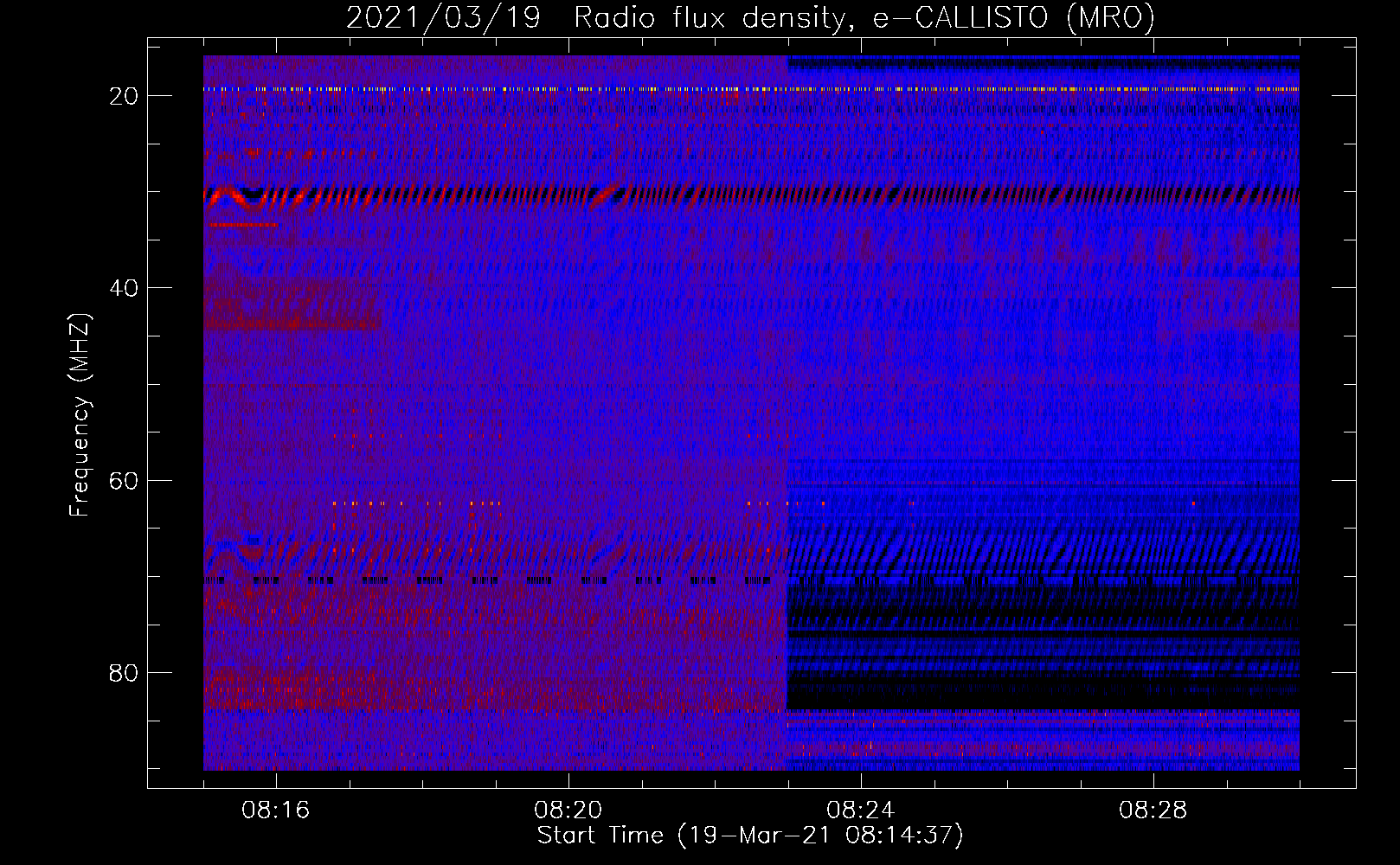Click the plot title '2021/03/19 Radio flux density'

pyautogui.click(x=750, y=17)
